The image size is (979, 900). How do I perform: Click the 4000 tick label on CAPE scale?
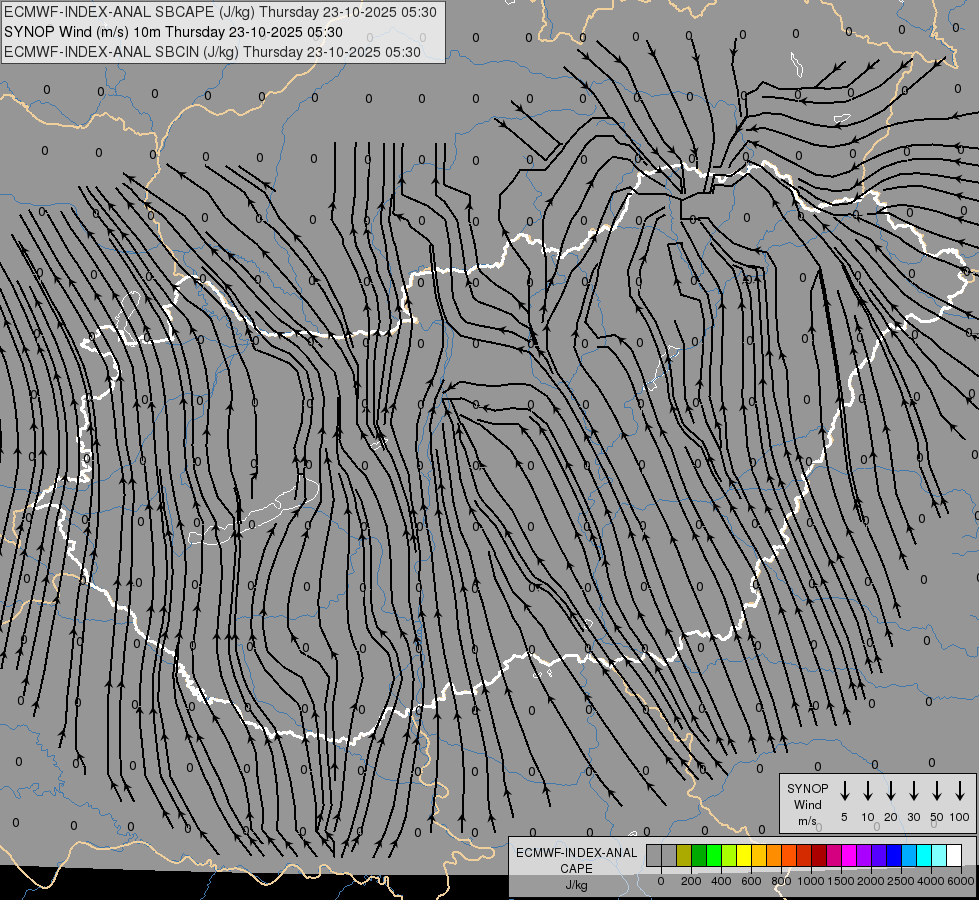(x=930, y=881)
